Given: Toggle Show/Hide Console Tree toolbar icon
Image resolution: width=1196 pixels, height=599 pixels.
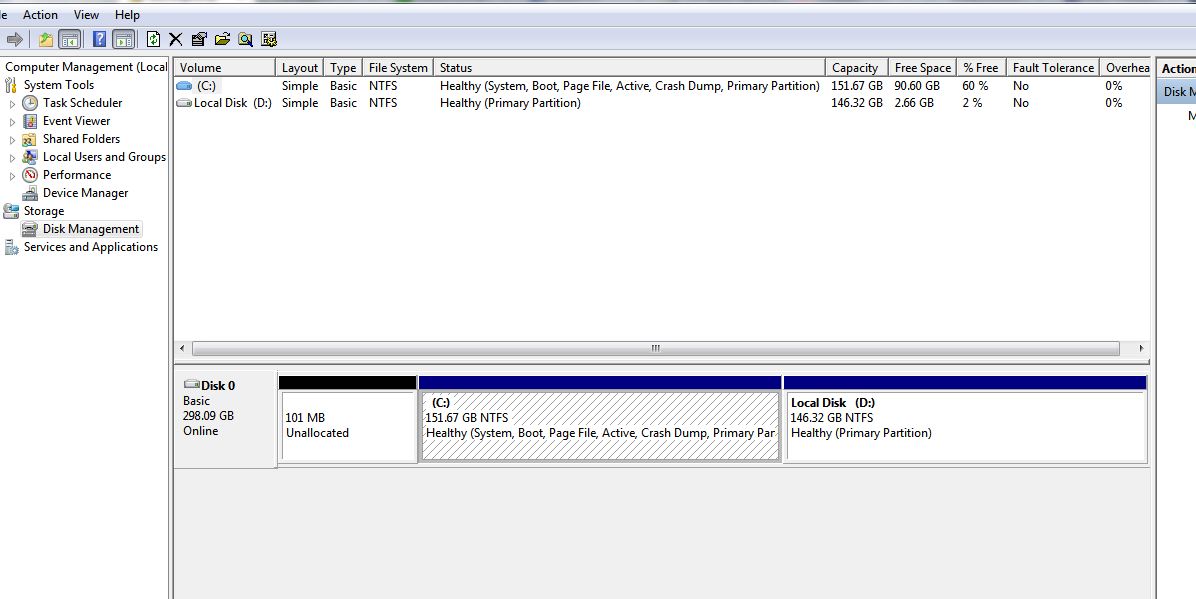Looking at the screenshot, I should [70, 39].
